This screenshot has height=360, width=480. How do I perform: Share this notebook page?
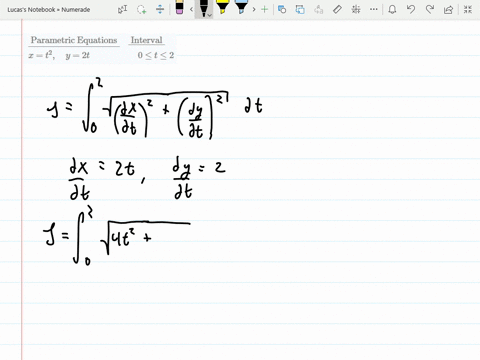(448, 9)
